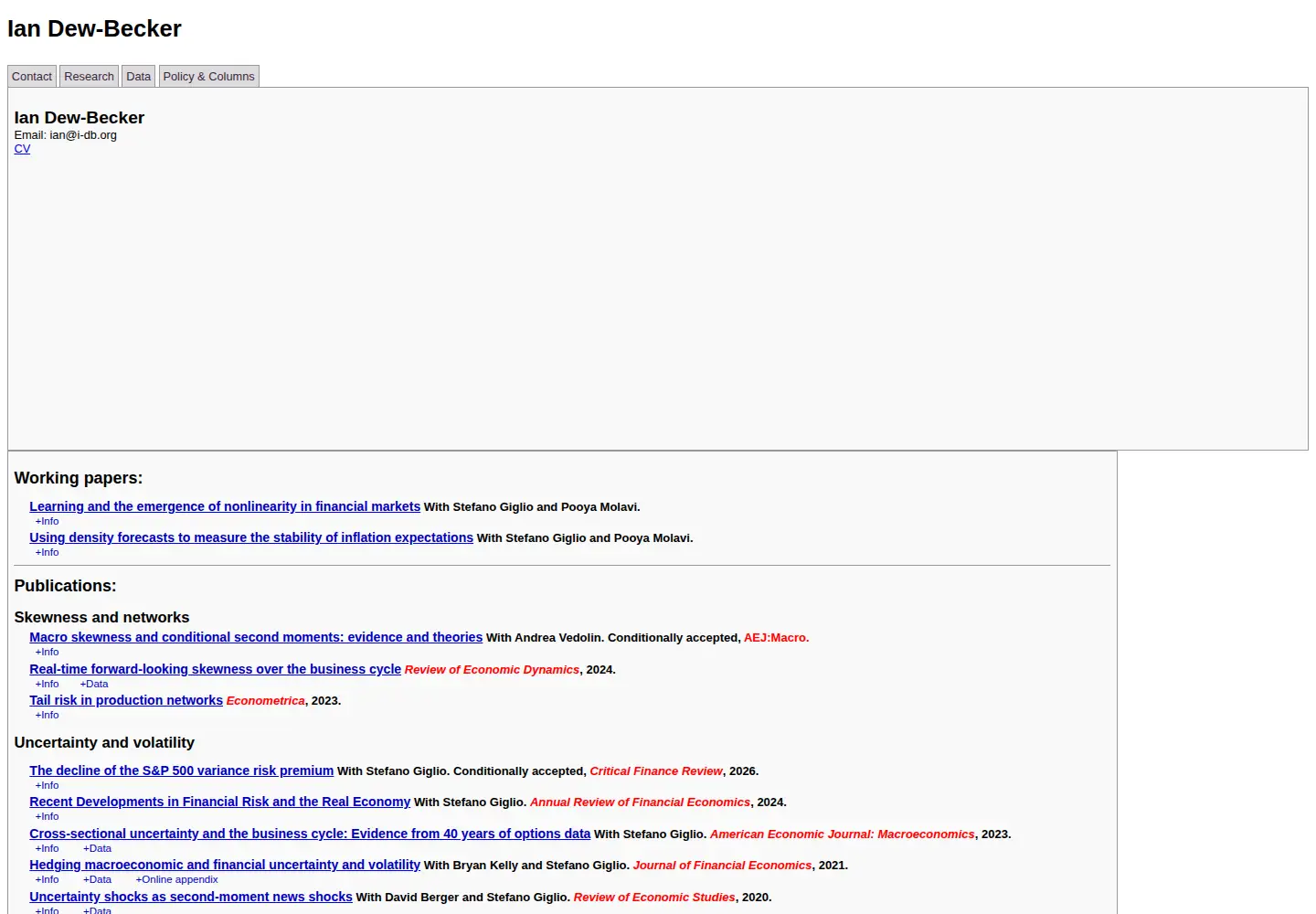Select the Data tab

pos(139,76)
